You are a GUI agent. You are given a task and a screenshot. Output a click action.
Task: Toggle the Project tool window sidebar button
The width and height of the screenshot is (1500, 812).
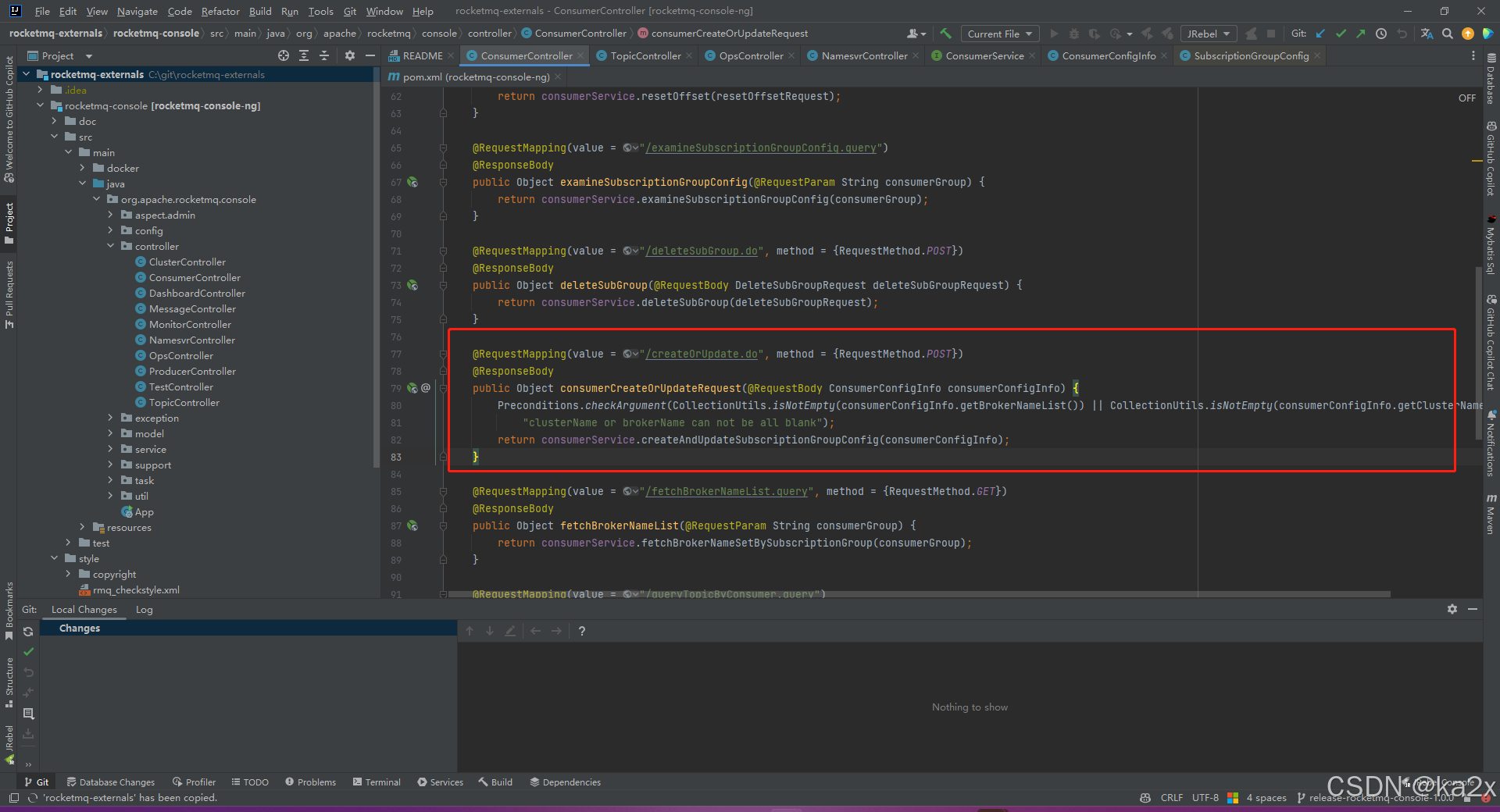click(x=9, y=224)
